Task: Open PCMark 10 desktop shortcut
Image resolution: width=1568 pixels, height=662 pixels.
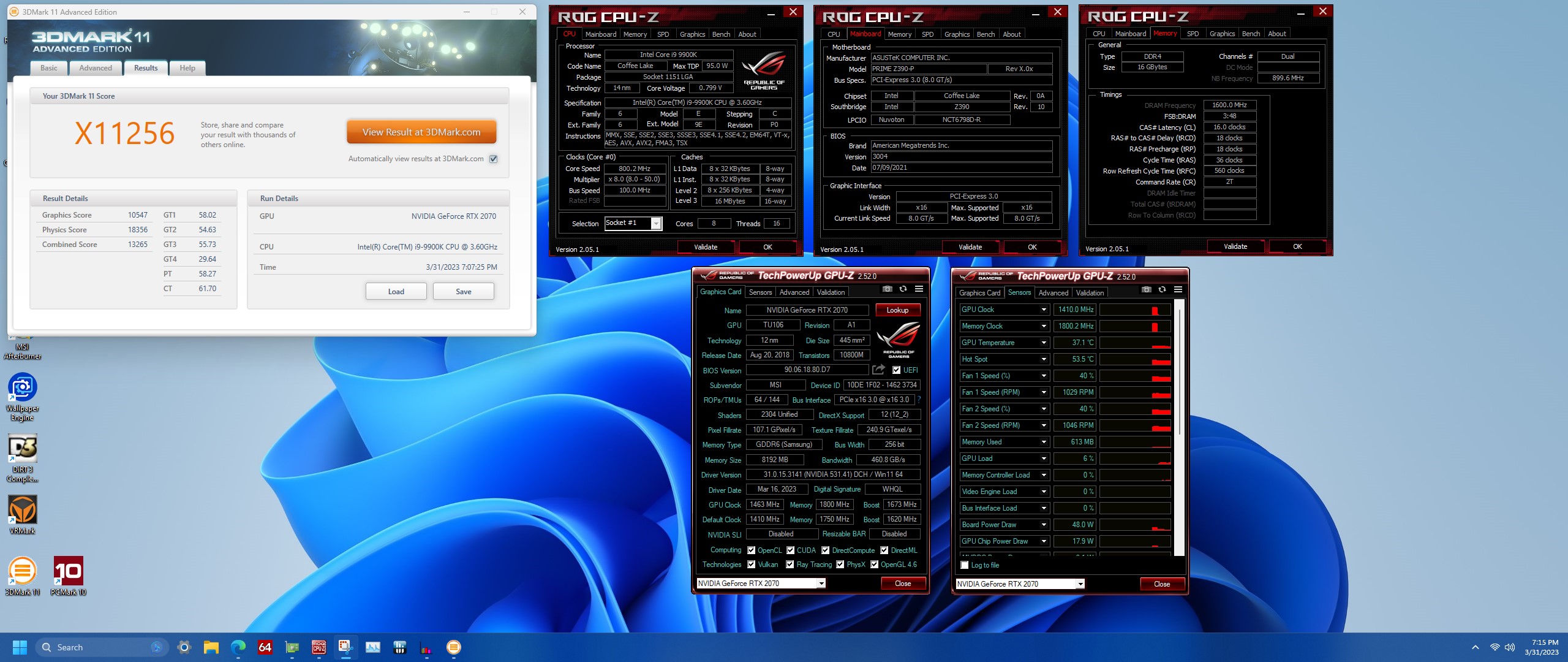Action: [68, 576]
